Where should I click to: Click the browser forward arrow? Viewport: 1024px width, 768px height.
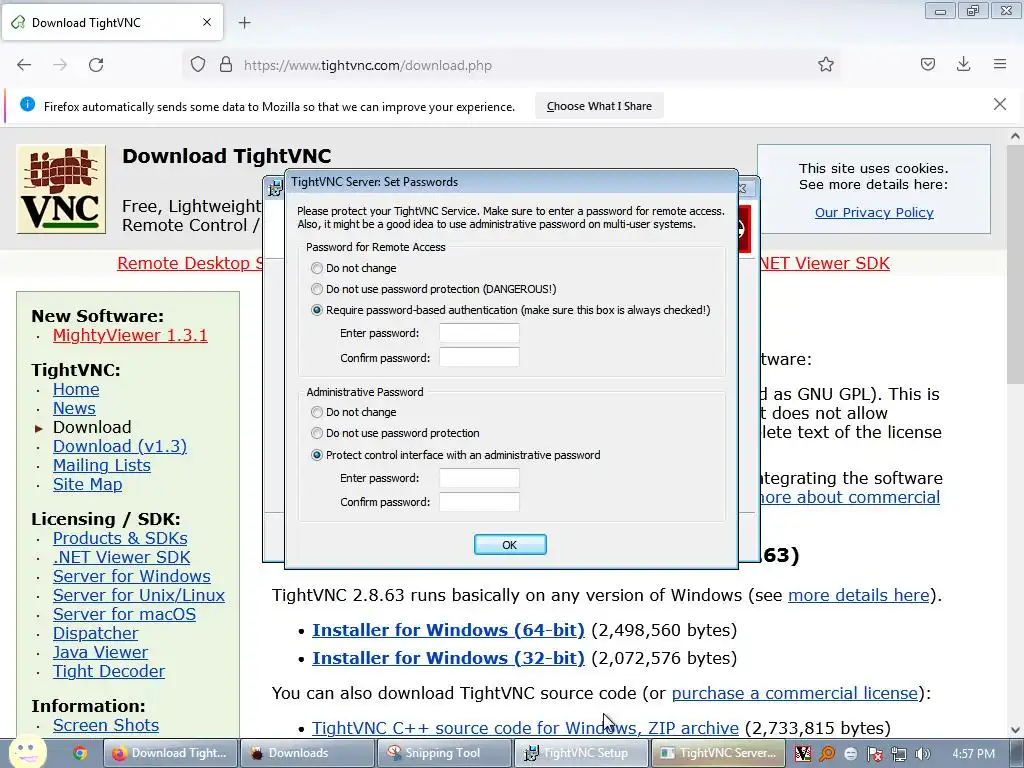[60, 65]
